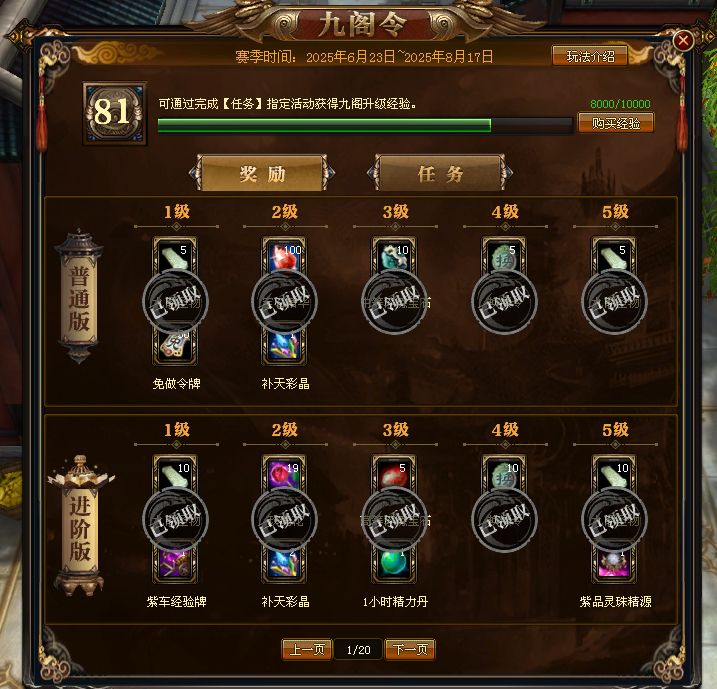Image resolution: width=717 pixels, height=689 pixels.
Task: Go to 下一页 next page
Action: click(410, 649)
